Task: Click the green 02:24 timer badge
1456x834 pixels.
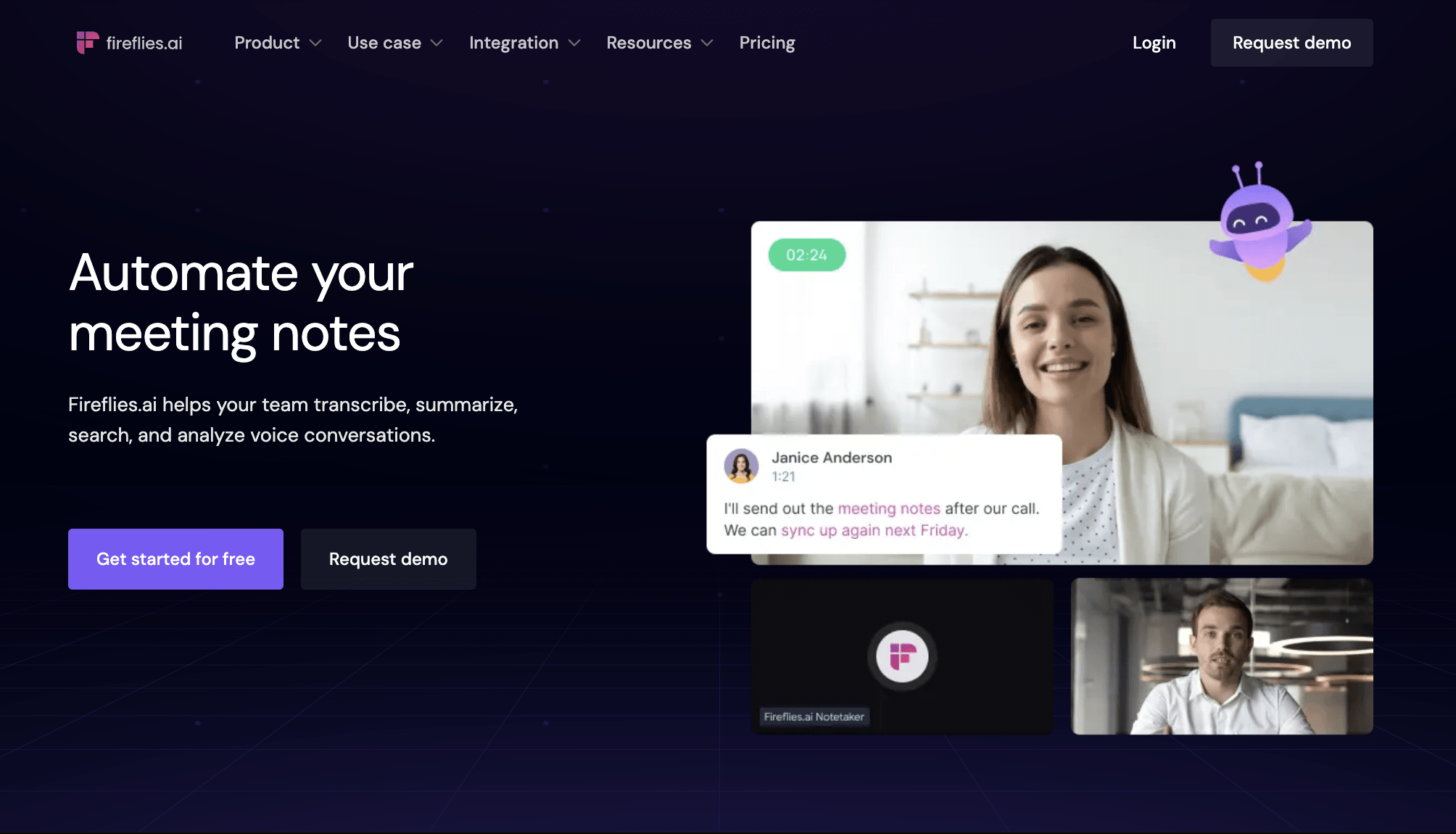Action: [x=806, y=255]
